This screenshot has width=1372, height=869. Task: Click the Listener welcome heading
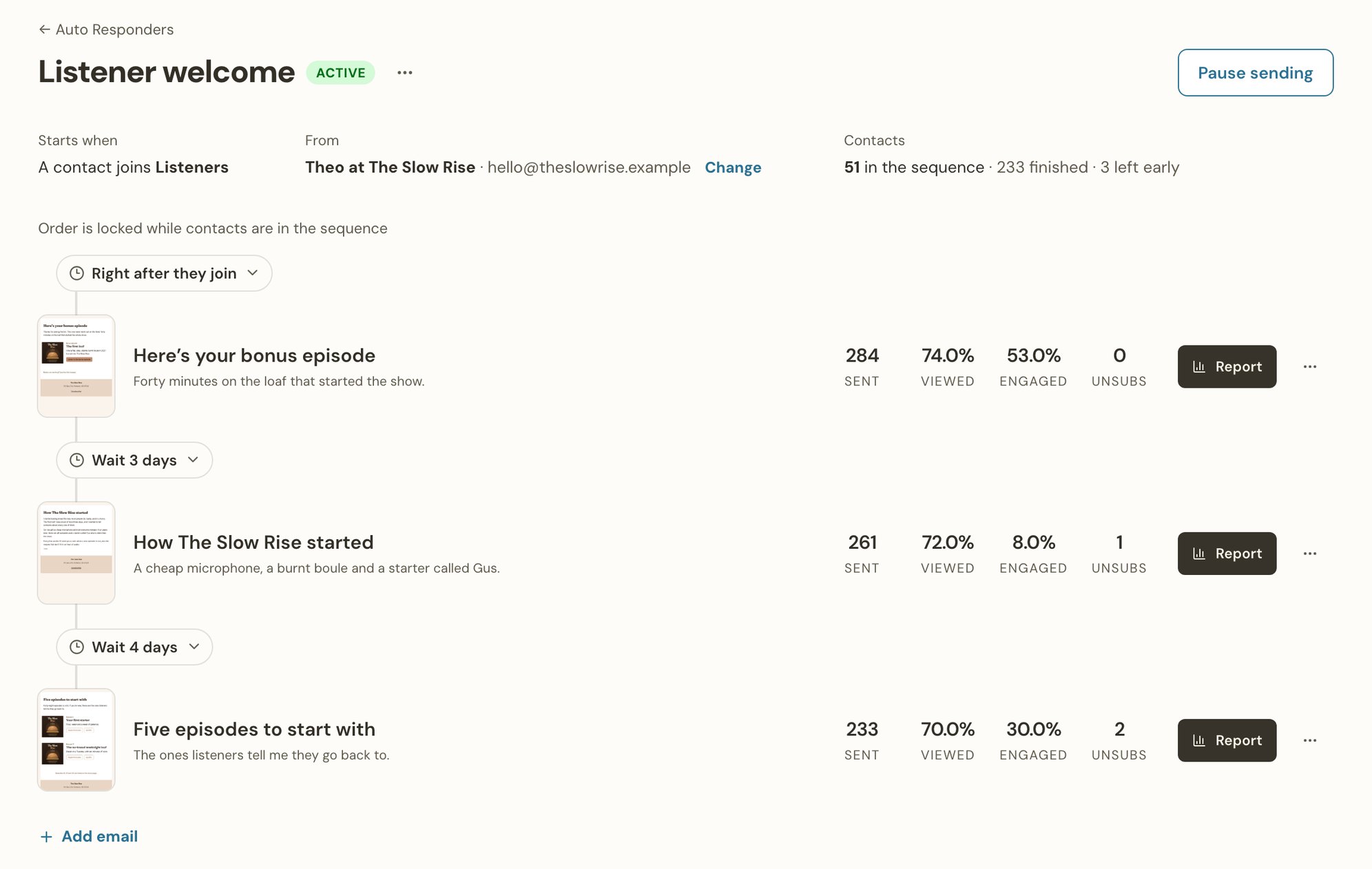(167, 72)
